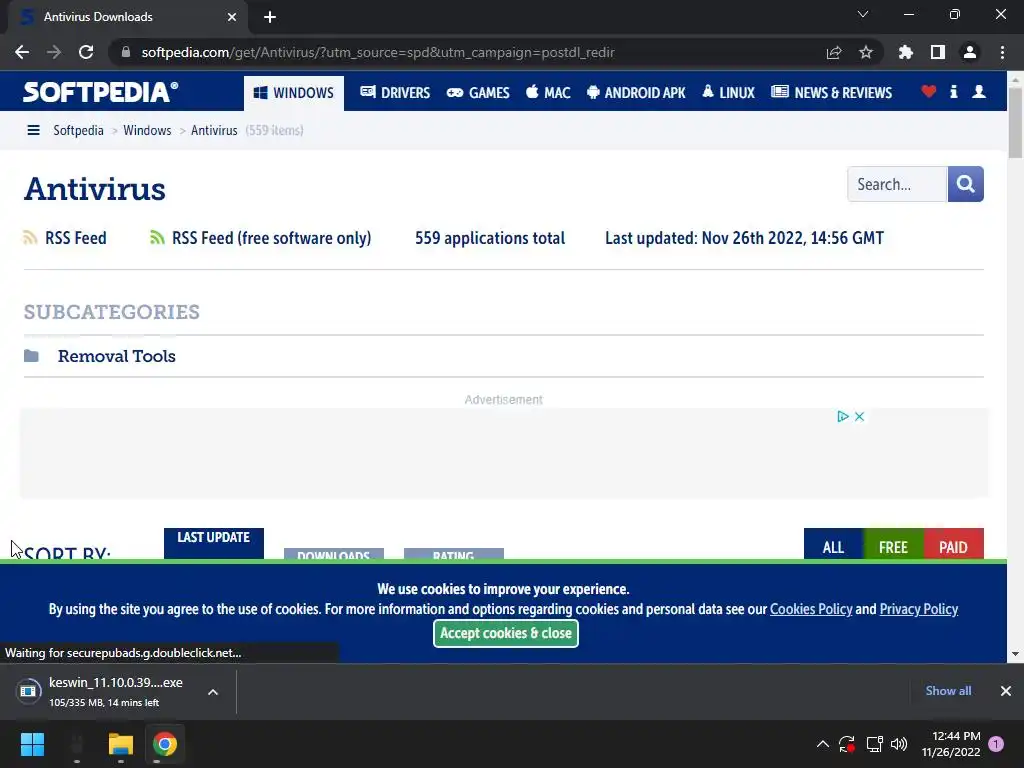Accept cookies & close banner
The height and width of the screenshot is (768, 1024).
pos(506,633)
